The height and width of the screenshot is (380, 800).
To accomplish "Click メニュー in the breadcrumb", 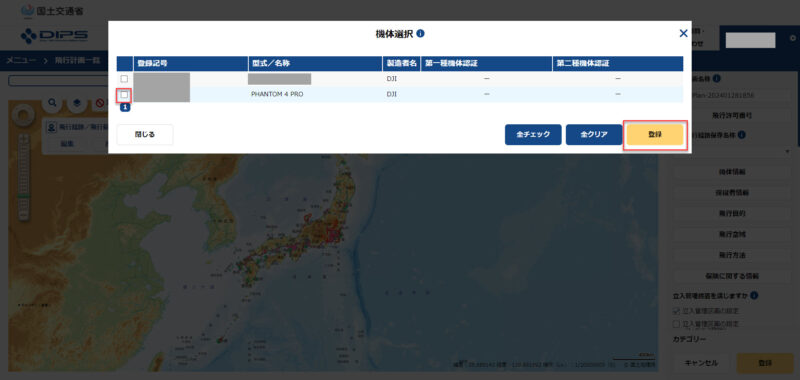I will point(21,61).
